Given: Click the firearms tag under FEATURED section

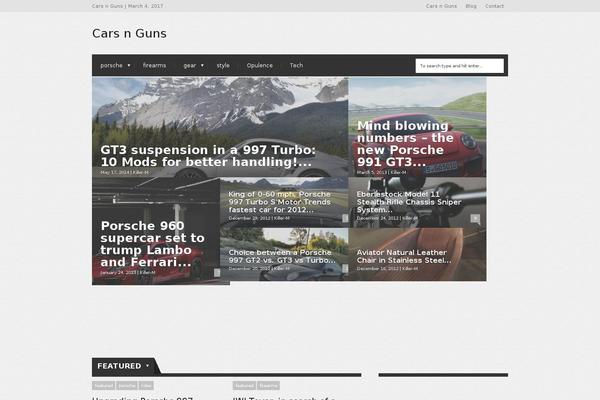Looking at the screenshot, I should 268,385.
